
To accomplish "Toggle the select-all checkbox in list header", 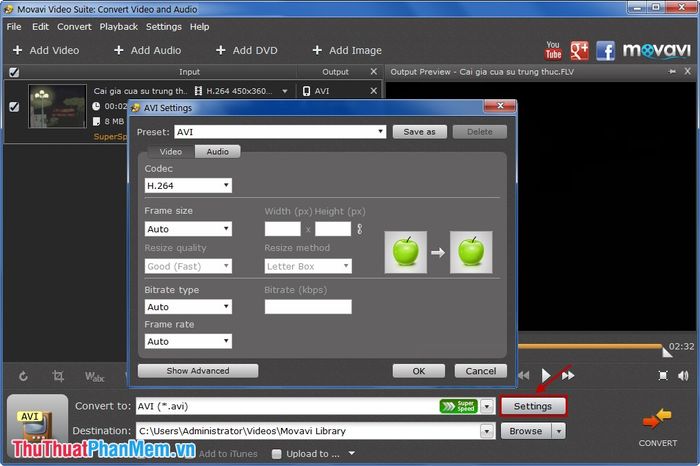I will click(x=14, y=72).
